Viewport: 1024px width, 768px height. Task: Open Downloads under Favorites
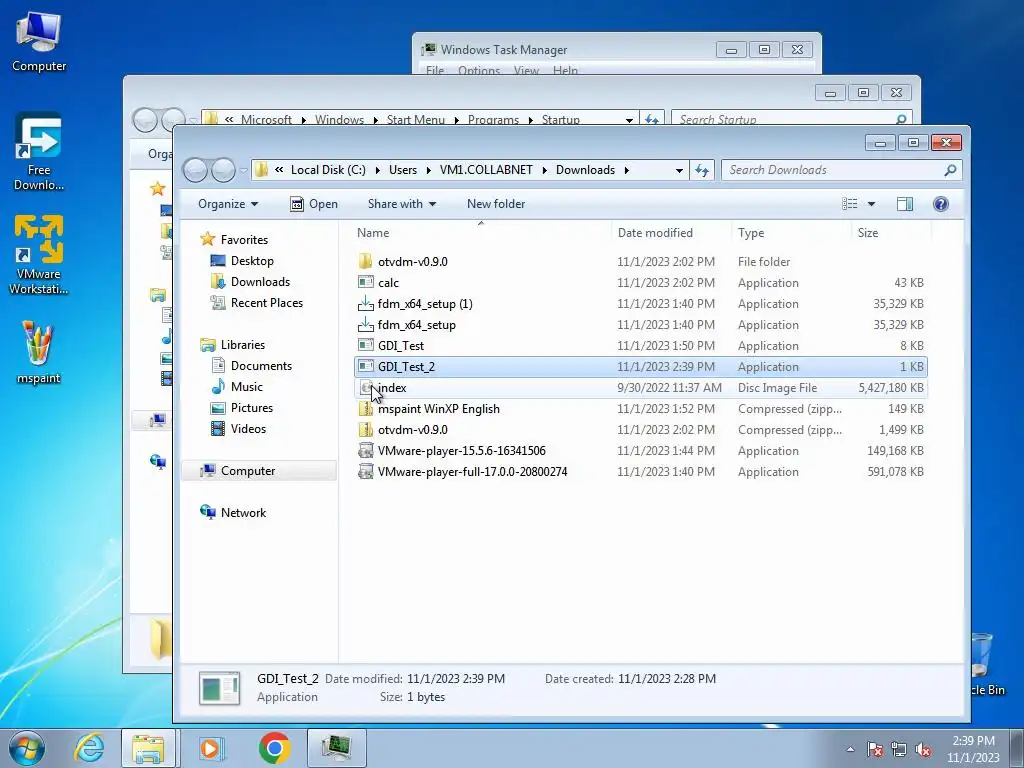click(260, 281)
